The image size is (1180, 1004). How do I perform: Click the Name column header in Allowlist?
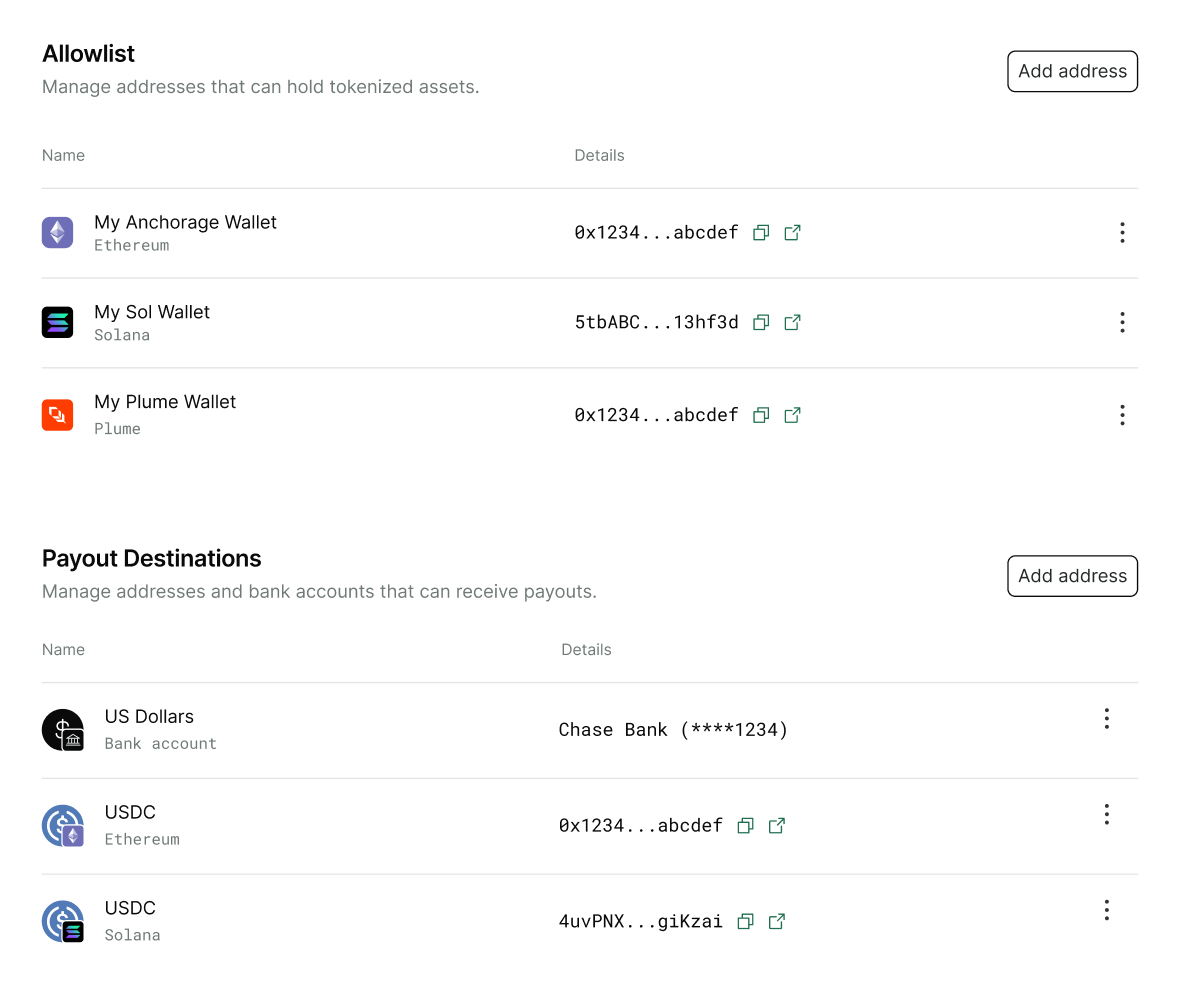[63, 155]
